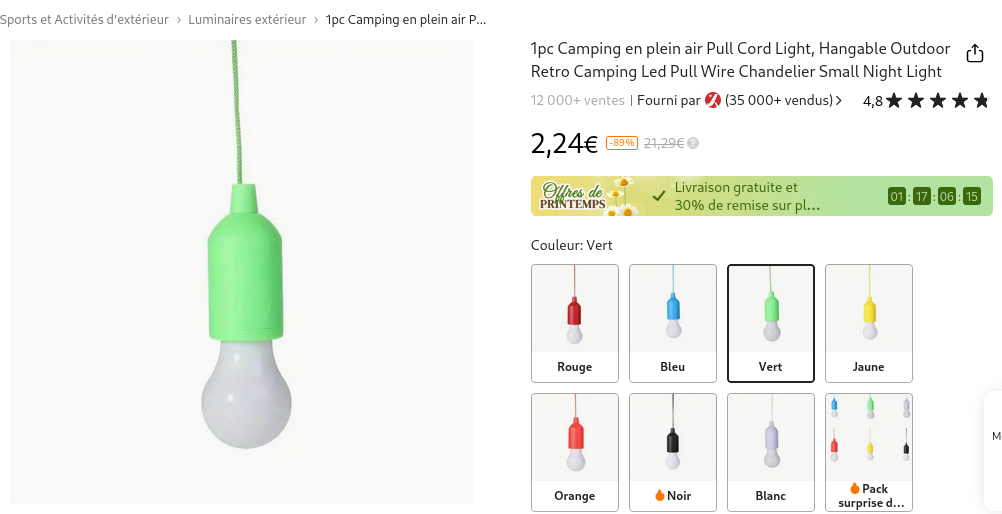Screen dimensions: 1002x514
Task: Click the help icon next to original price
Action: pyautogui.click(x=693, y=143)
